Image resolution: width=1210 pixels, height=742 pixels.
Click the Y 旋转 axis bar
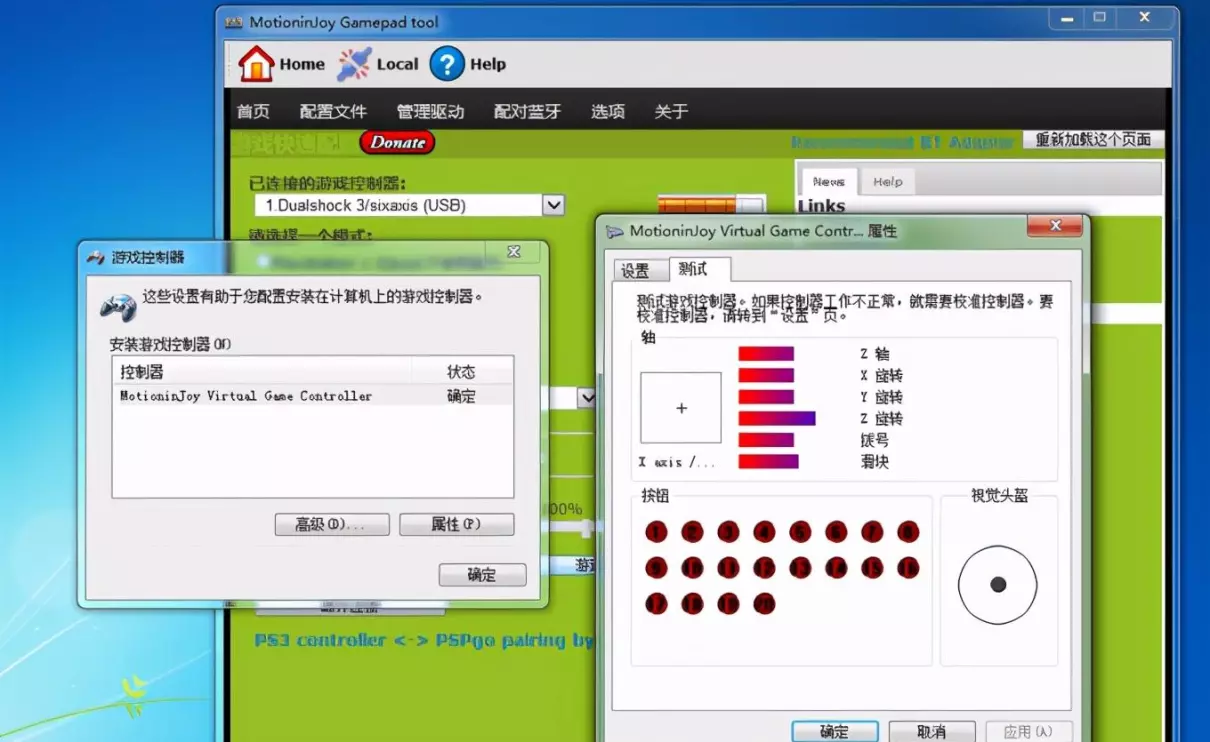[766, 397]
